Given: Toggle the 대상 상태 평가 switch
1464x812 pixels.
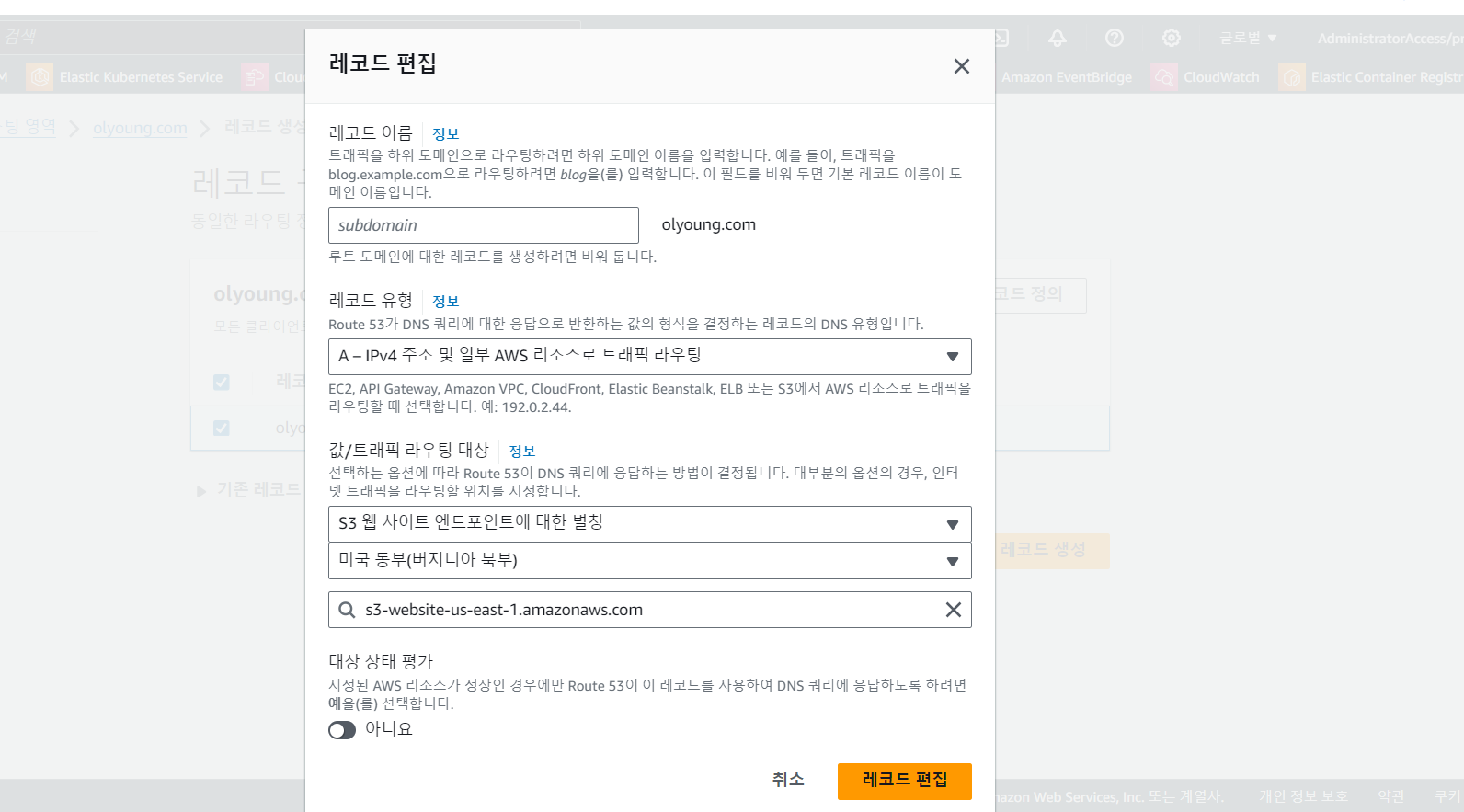Looking at the screenshot, I should pyautogui.click(x=342, y=730).
